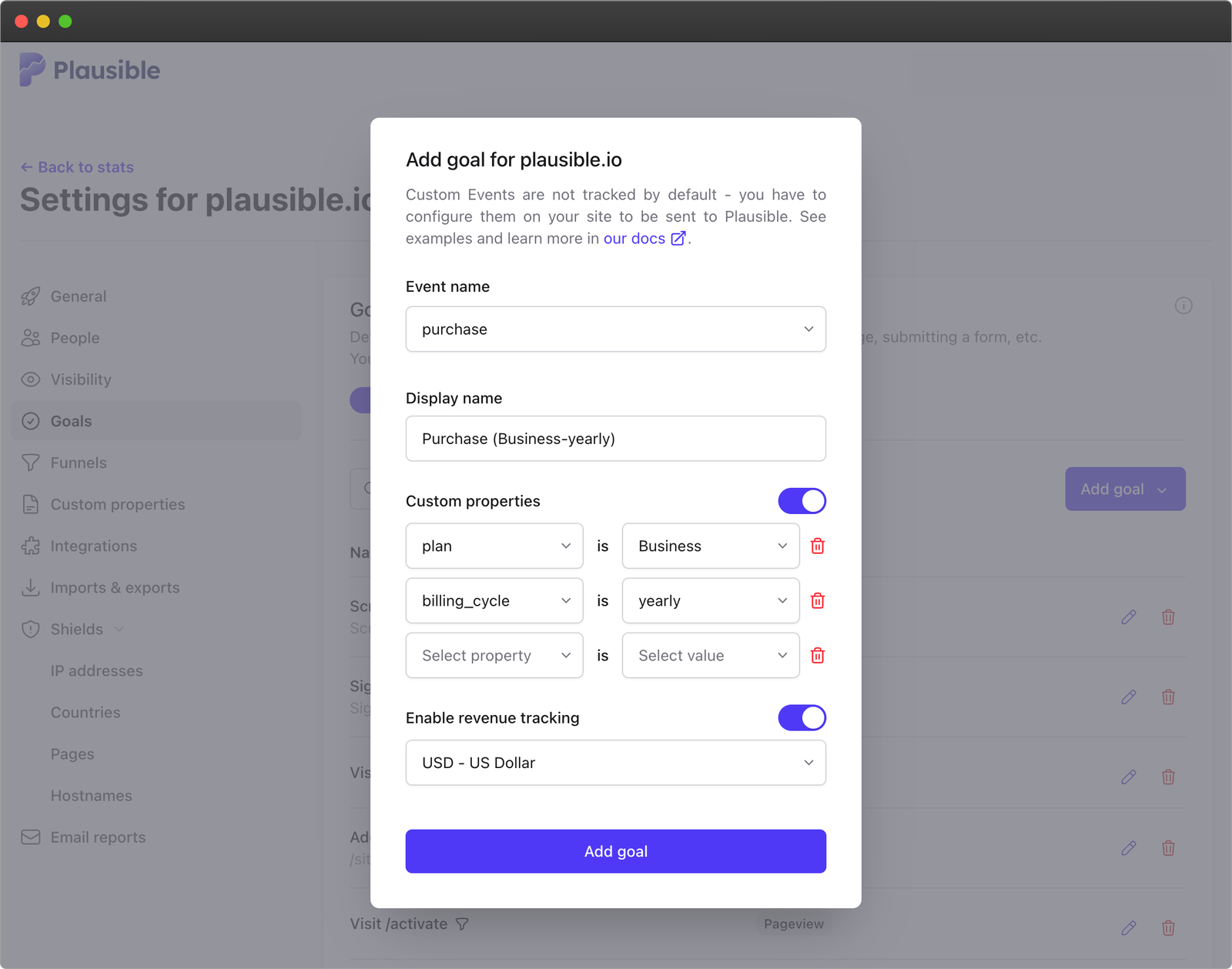
Task: Click the Display name input field
Action: point(615,439)
